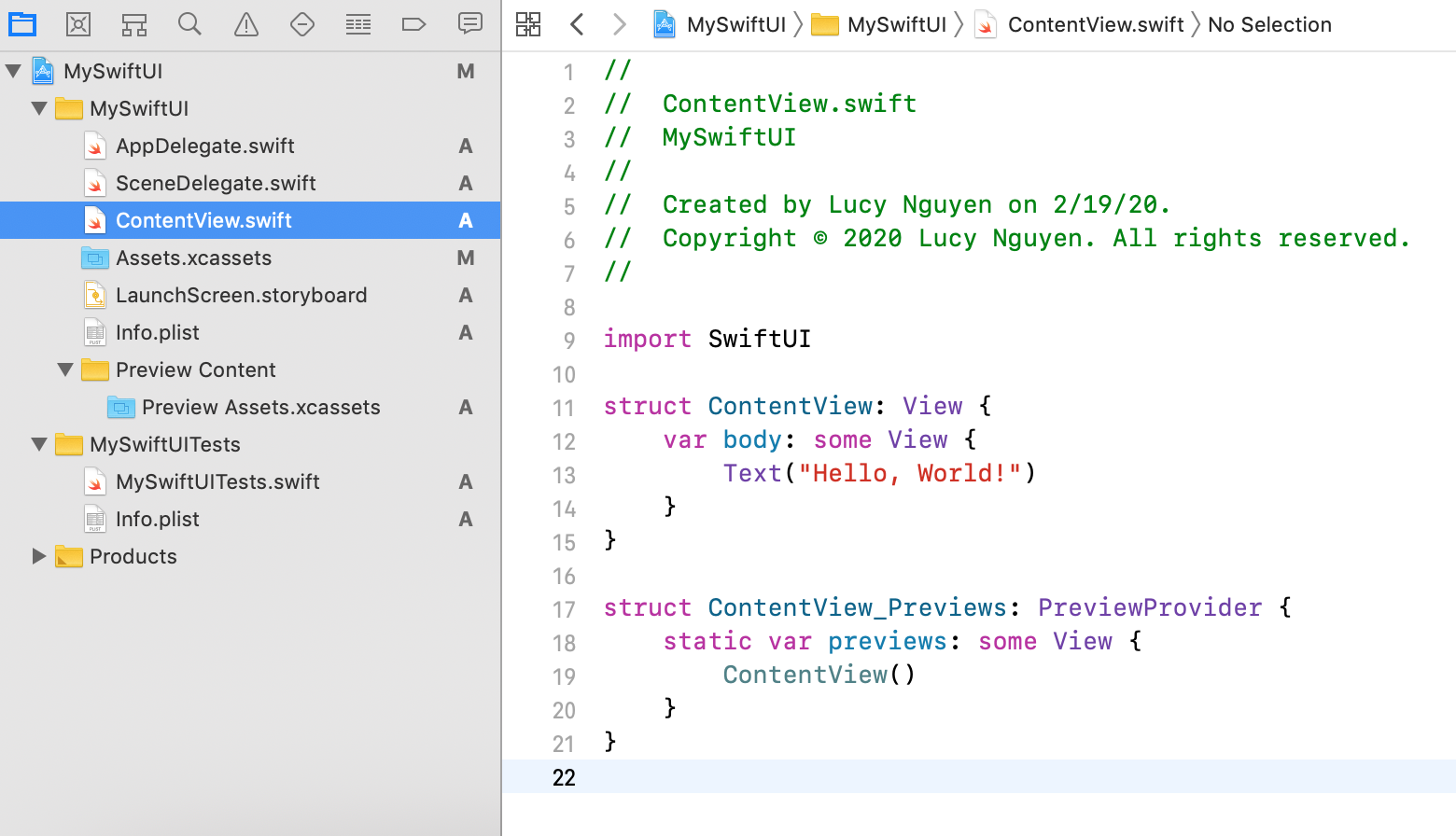This screenshot has width=1456, height=836.
Task: Open LaunchScreen.storyboard file
Action: 241,295
